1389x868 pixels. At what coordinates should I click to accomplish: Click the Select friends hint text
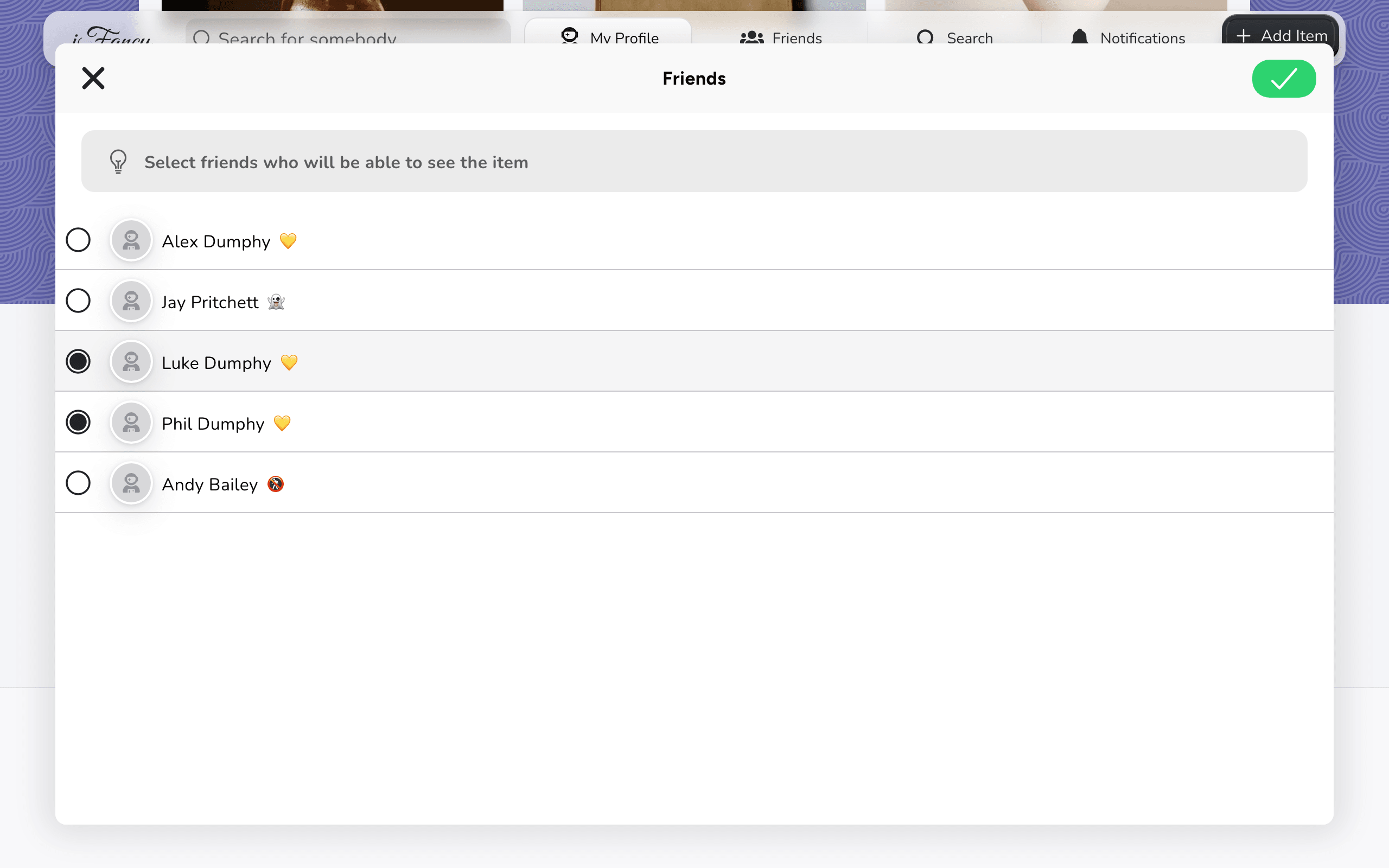[x=336, y=162]
